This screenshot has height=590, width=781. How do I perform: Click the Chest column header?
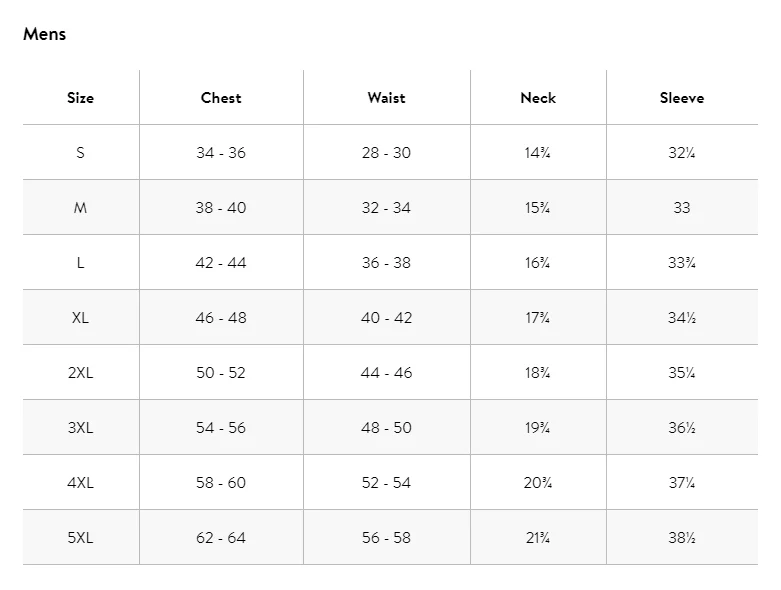[x=221, y=98]
